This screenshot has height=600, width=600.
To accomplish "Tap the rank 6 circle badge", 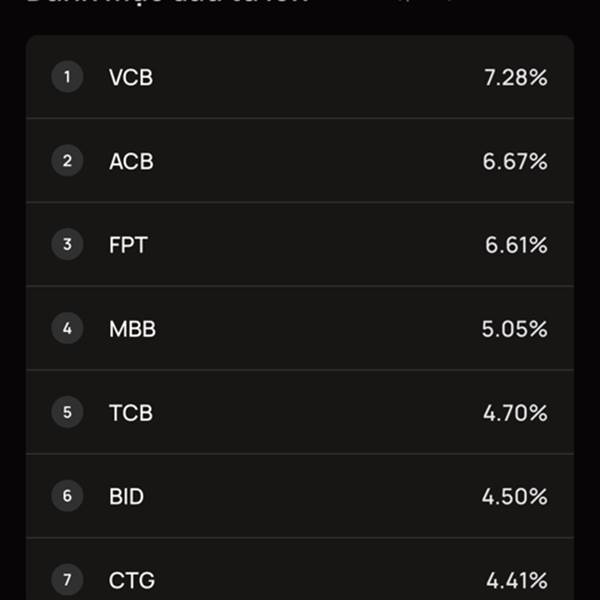I will click(x=67, y=496).
